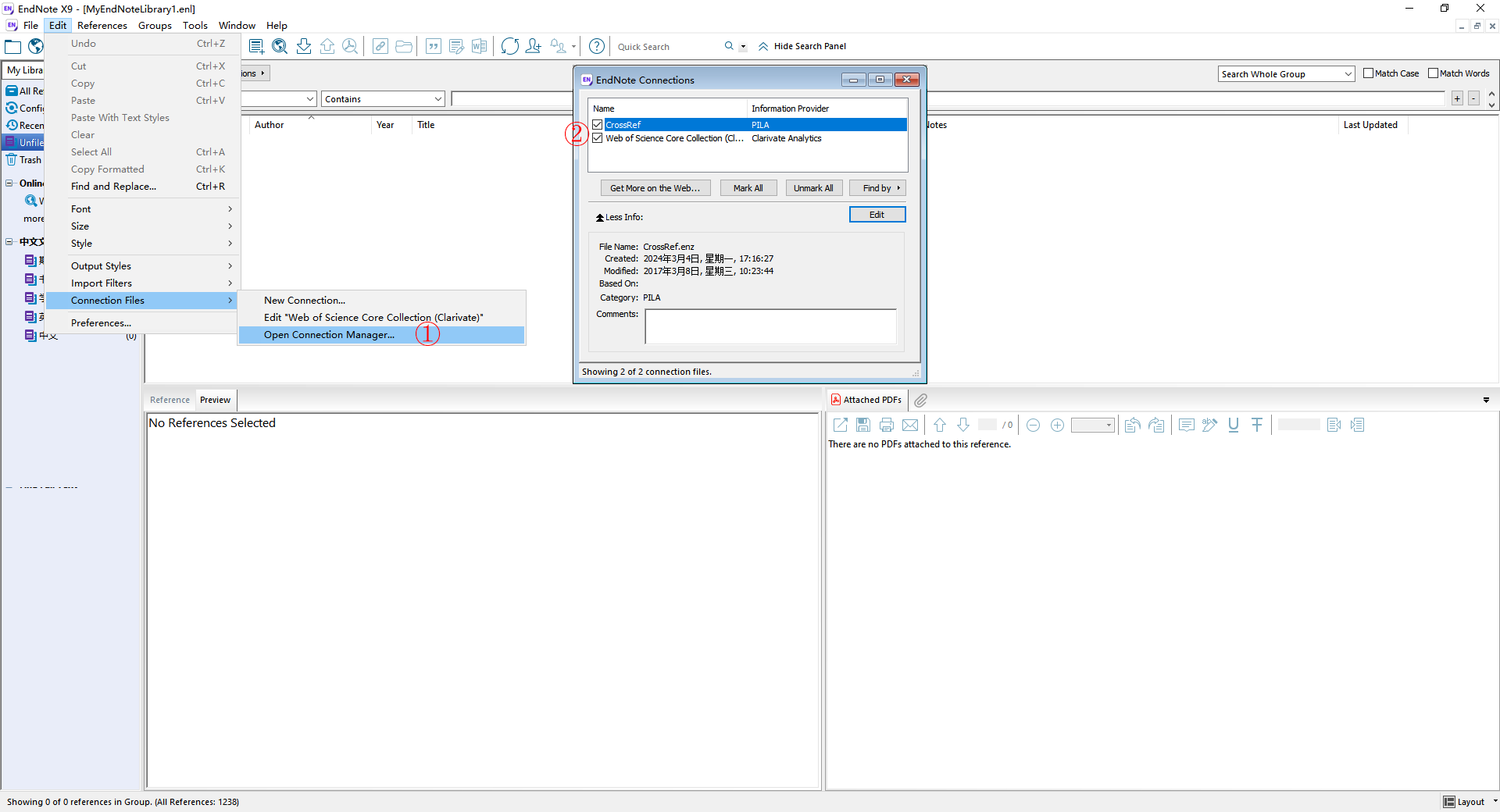Click the Email PDF envelope icon

point(910,425)
